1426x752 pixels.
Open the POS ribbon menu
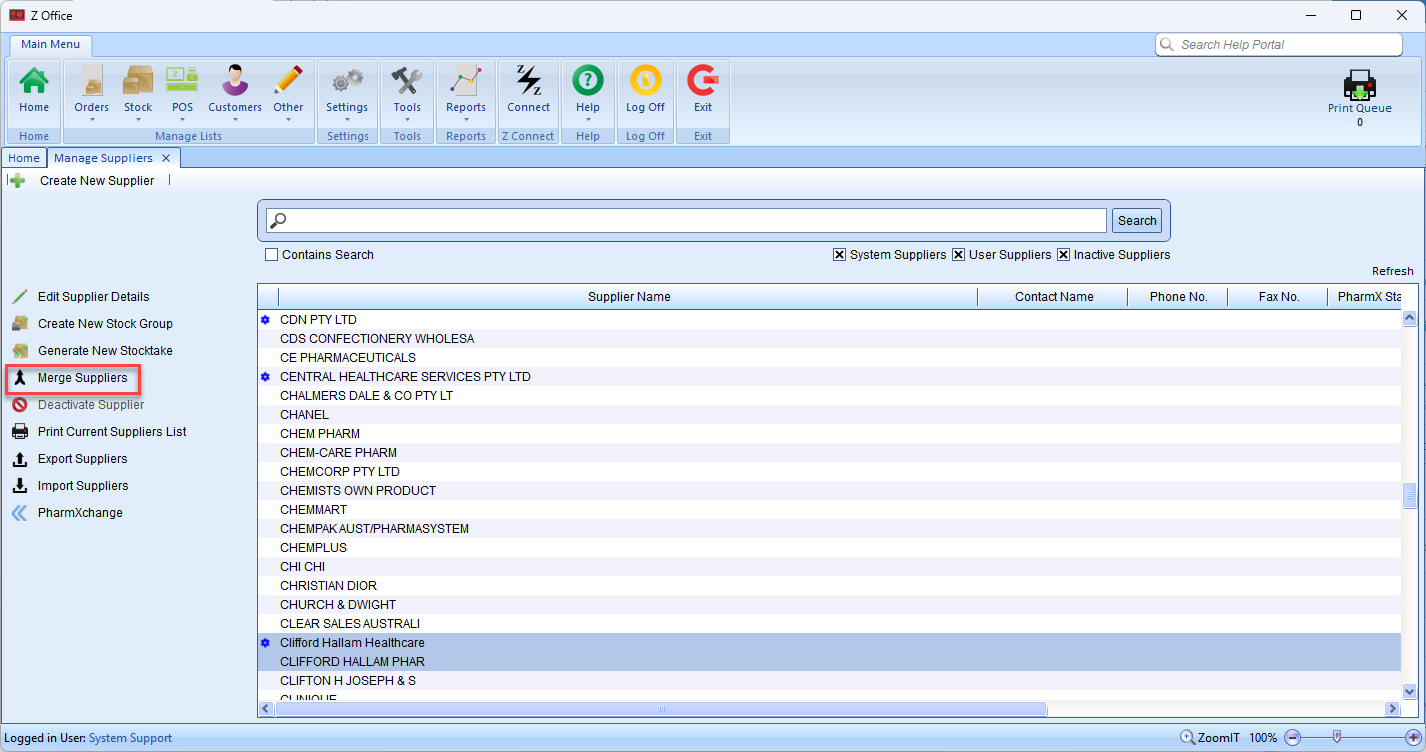(x=182, y=92)
